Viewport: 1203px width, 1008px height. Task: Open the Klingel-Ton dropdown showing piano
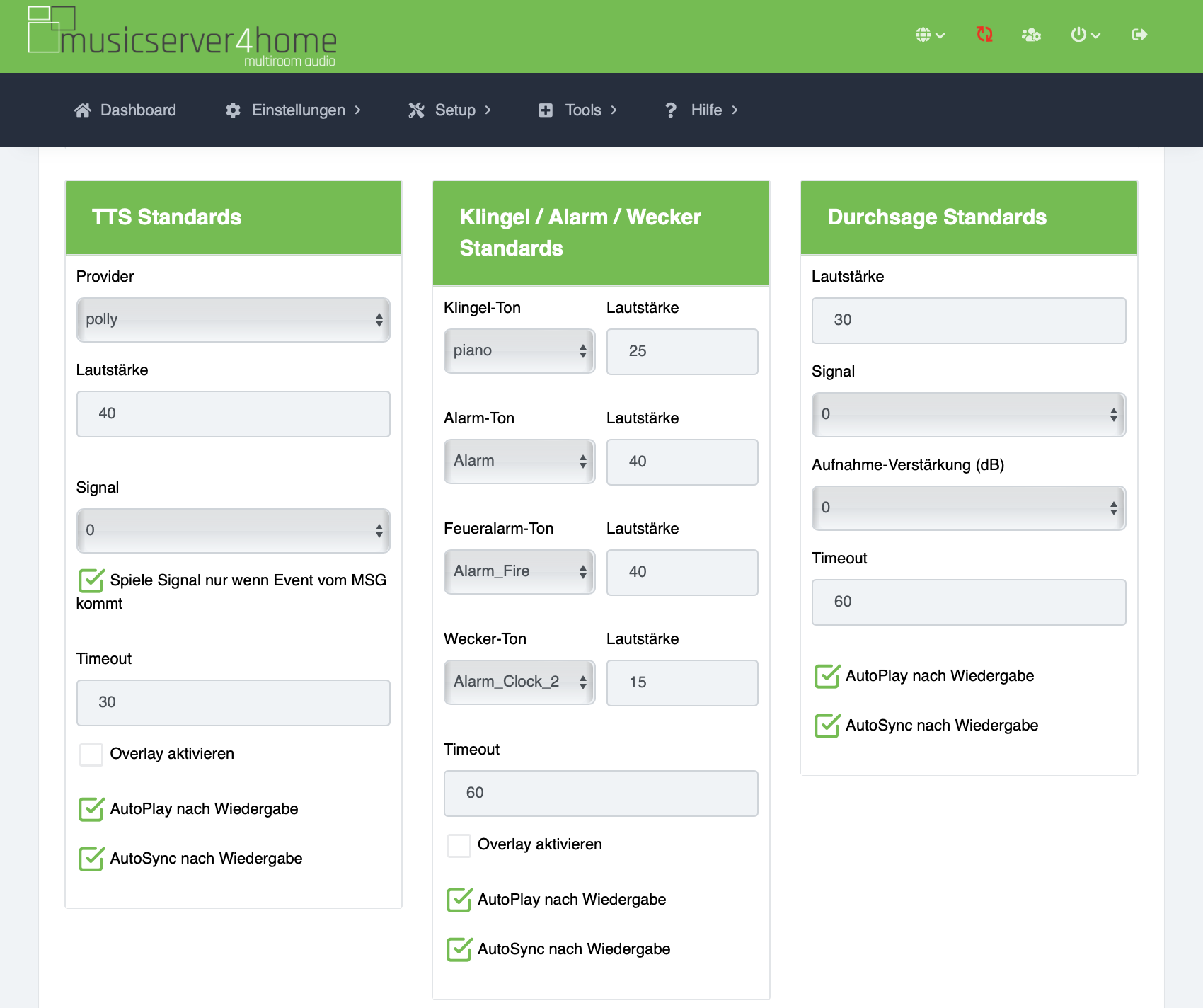tap(519, 351)
